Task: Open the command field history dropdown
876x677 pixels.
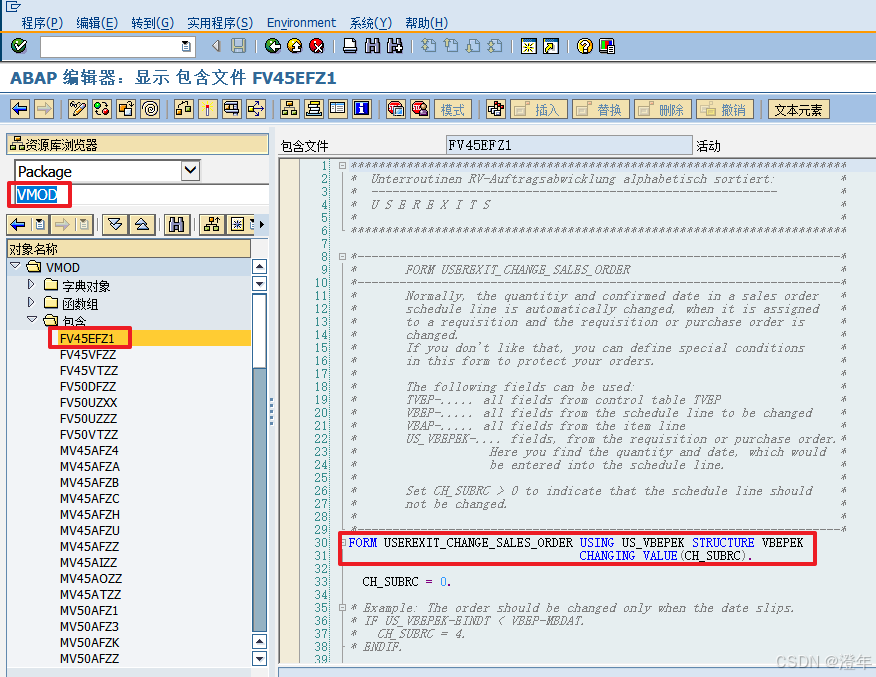Action: click(186, 46)
